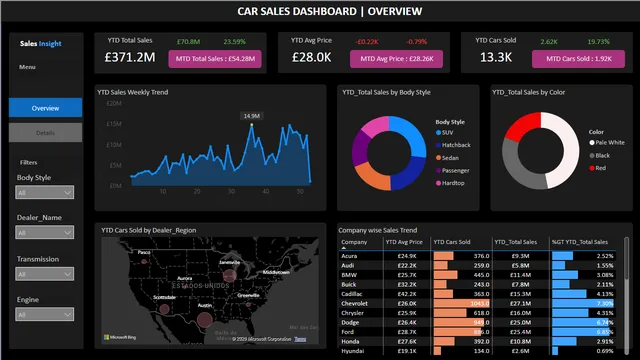
Task: Click the Ford 6.85% share bar cell
Action: (583, 332)
